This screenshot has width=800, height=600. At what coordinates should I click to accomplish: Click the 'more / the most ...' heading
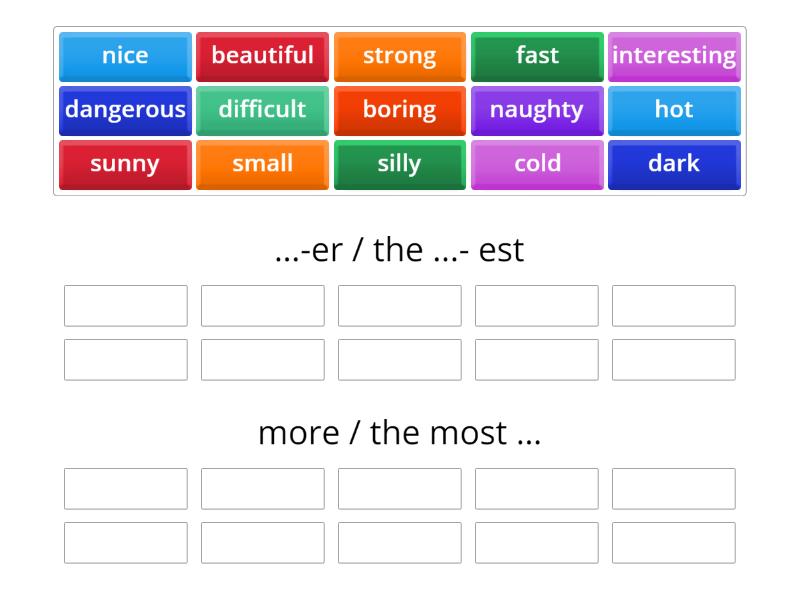point(400,432)
